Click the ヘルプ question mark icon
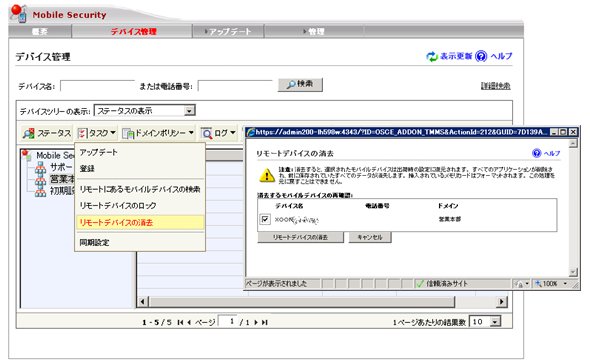The width and height of the screenshot is (590, 364). 481,56
